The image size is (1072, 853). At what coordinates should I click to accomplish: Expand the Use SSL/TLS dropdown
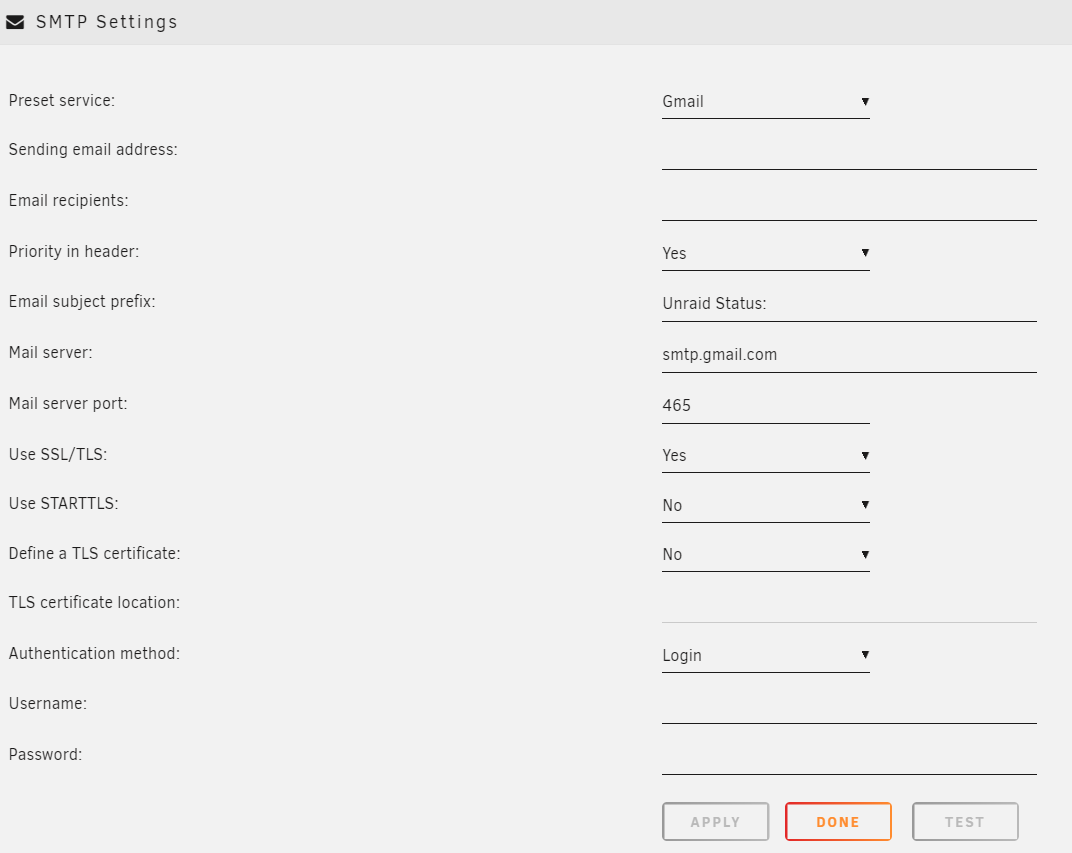(766, 456)
